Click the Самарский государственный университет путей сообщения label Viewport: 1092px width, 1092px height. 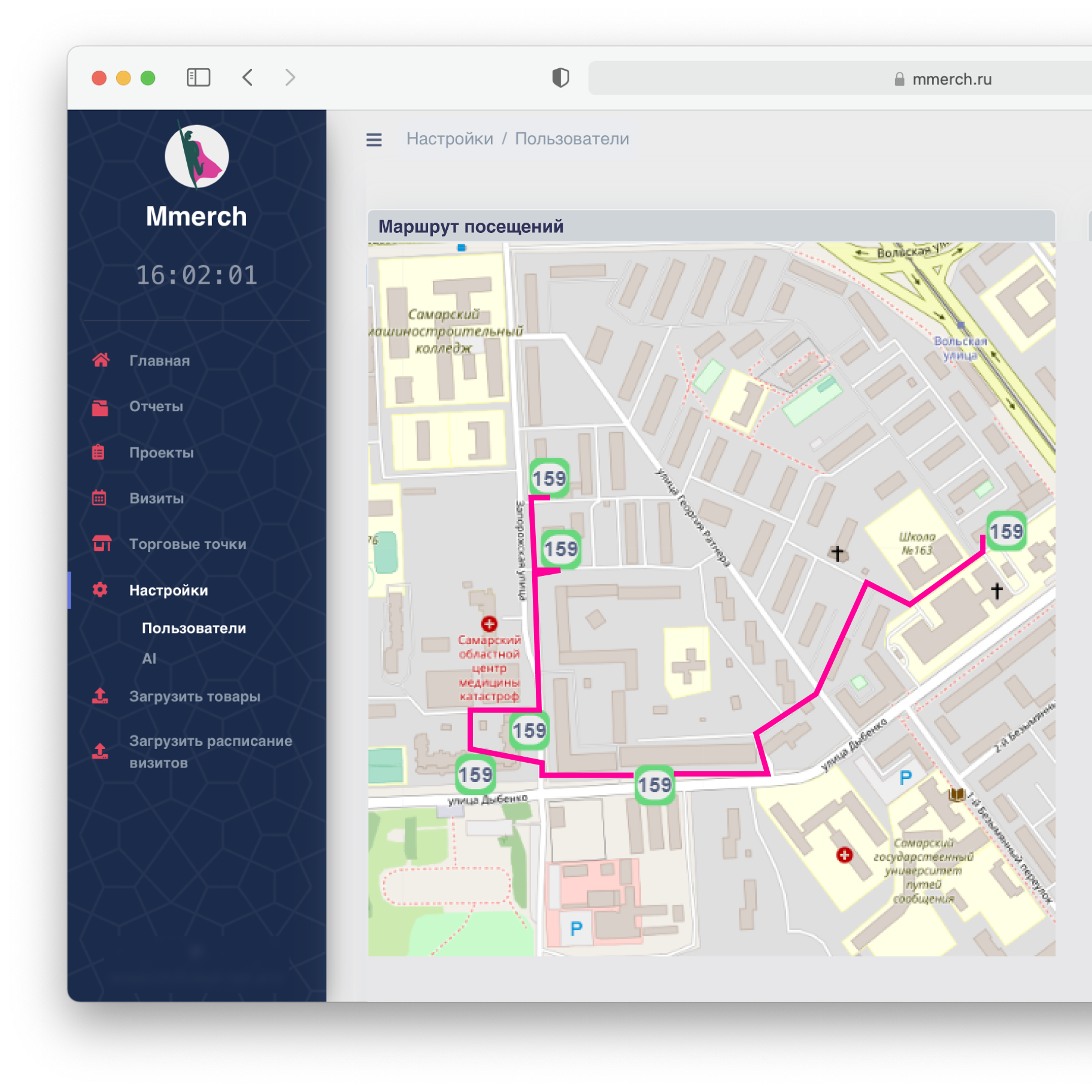[924, 870]
